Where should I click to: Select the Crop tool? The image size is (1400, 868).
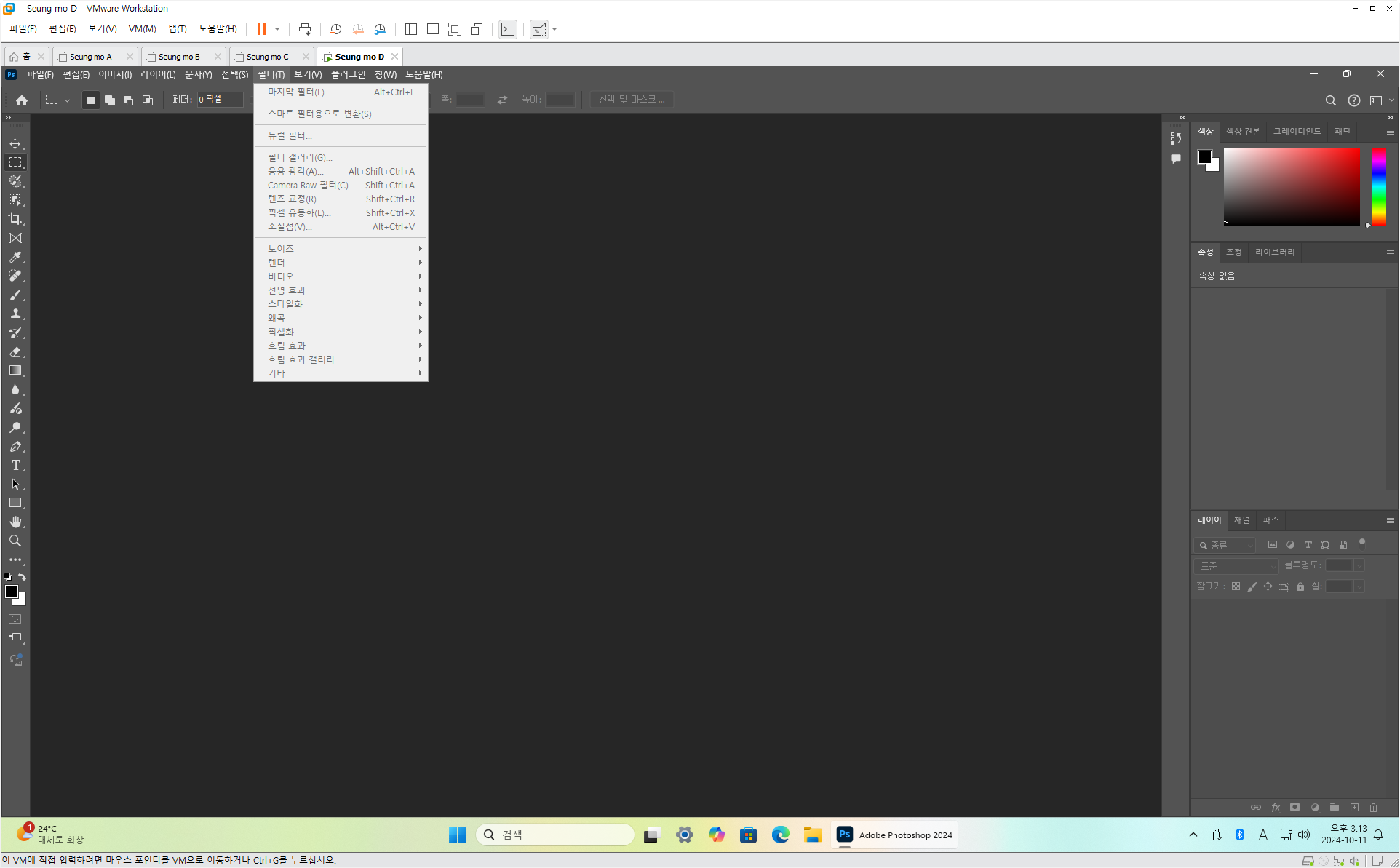[x=15, y=219]
